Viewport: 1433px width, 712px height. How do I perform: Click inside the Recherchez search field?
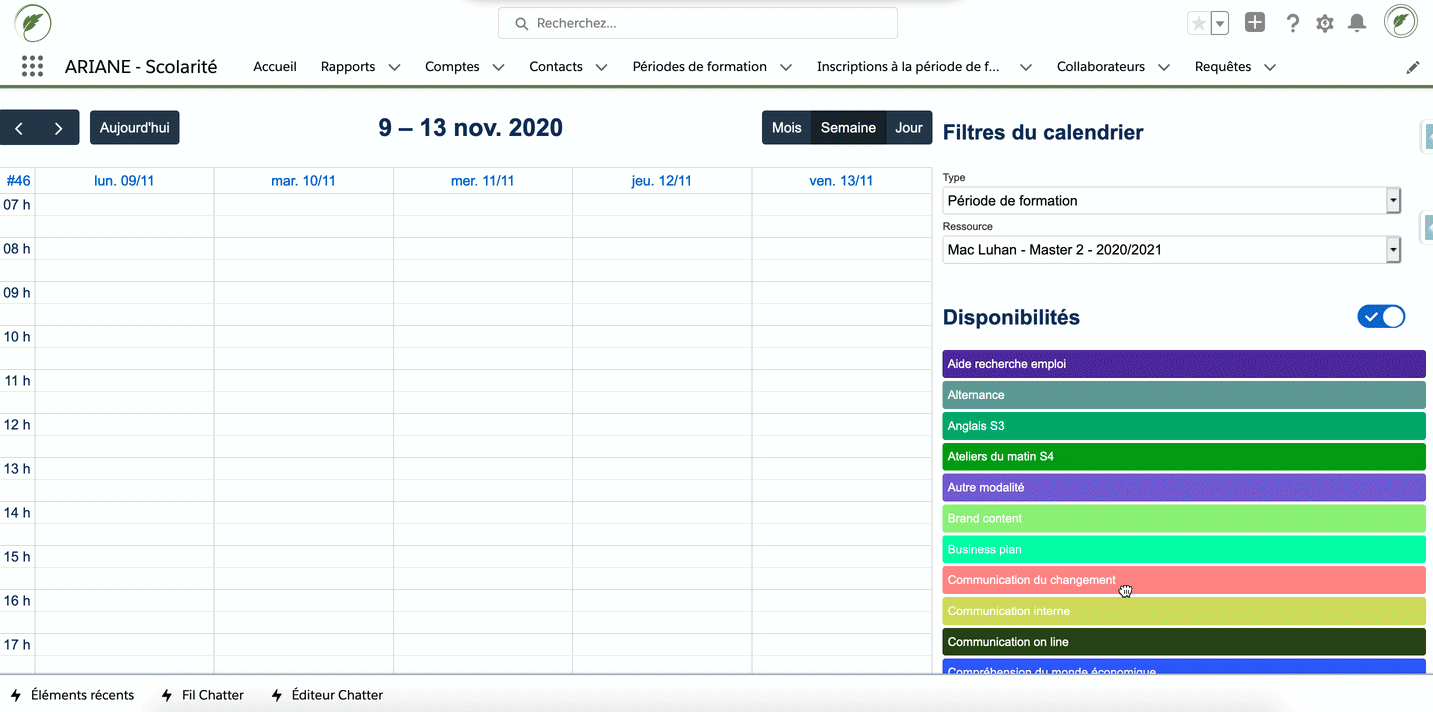point(697,22)
